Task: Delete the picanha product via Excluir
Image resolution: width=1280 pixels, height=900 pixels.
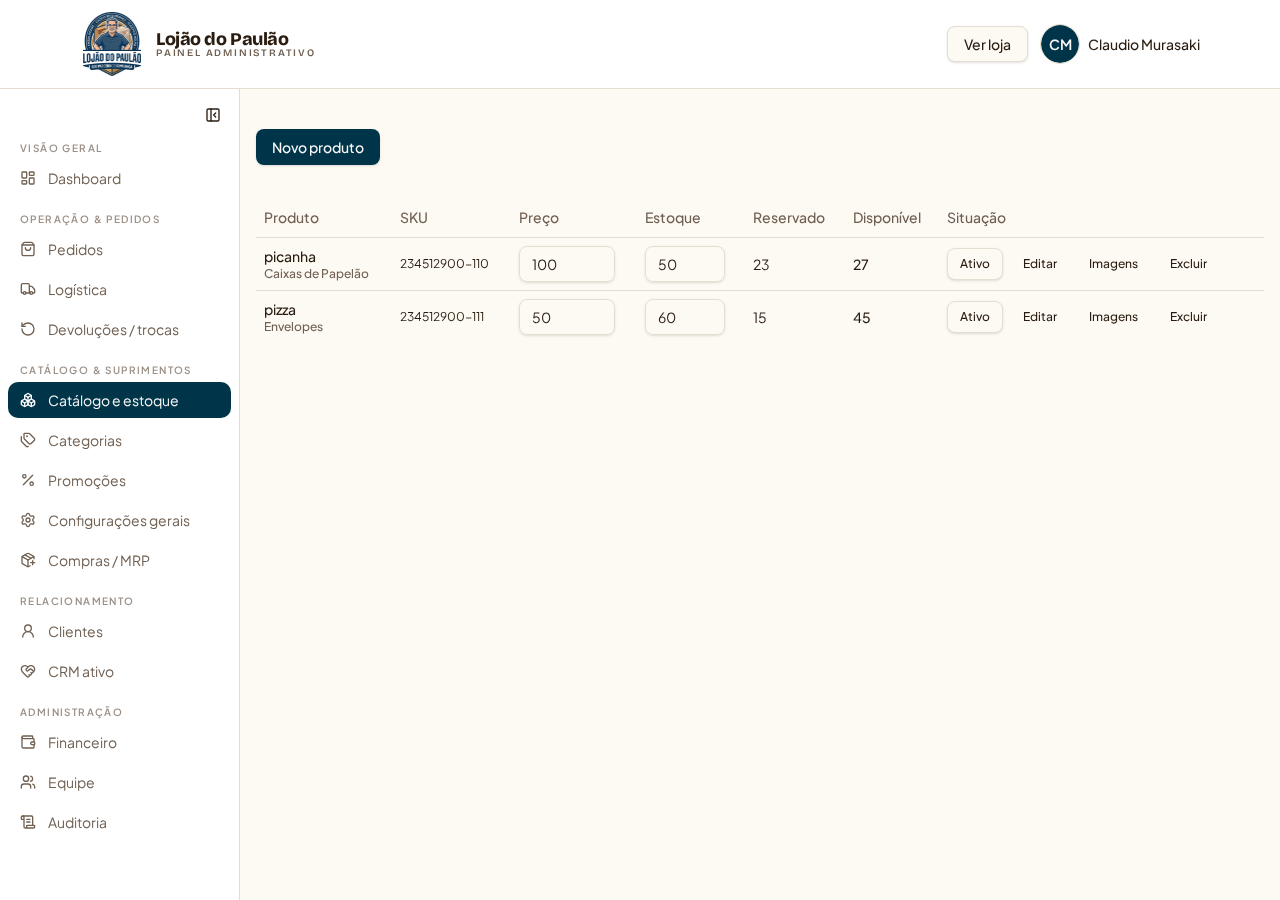Action: click(1189, 264)
